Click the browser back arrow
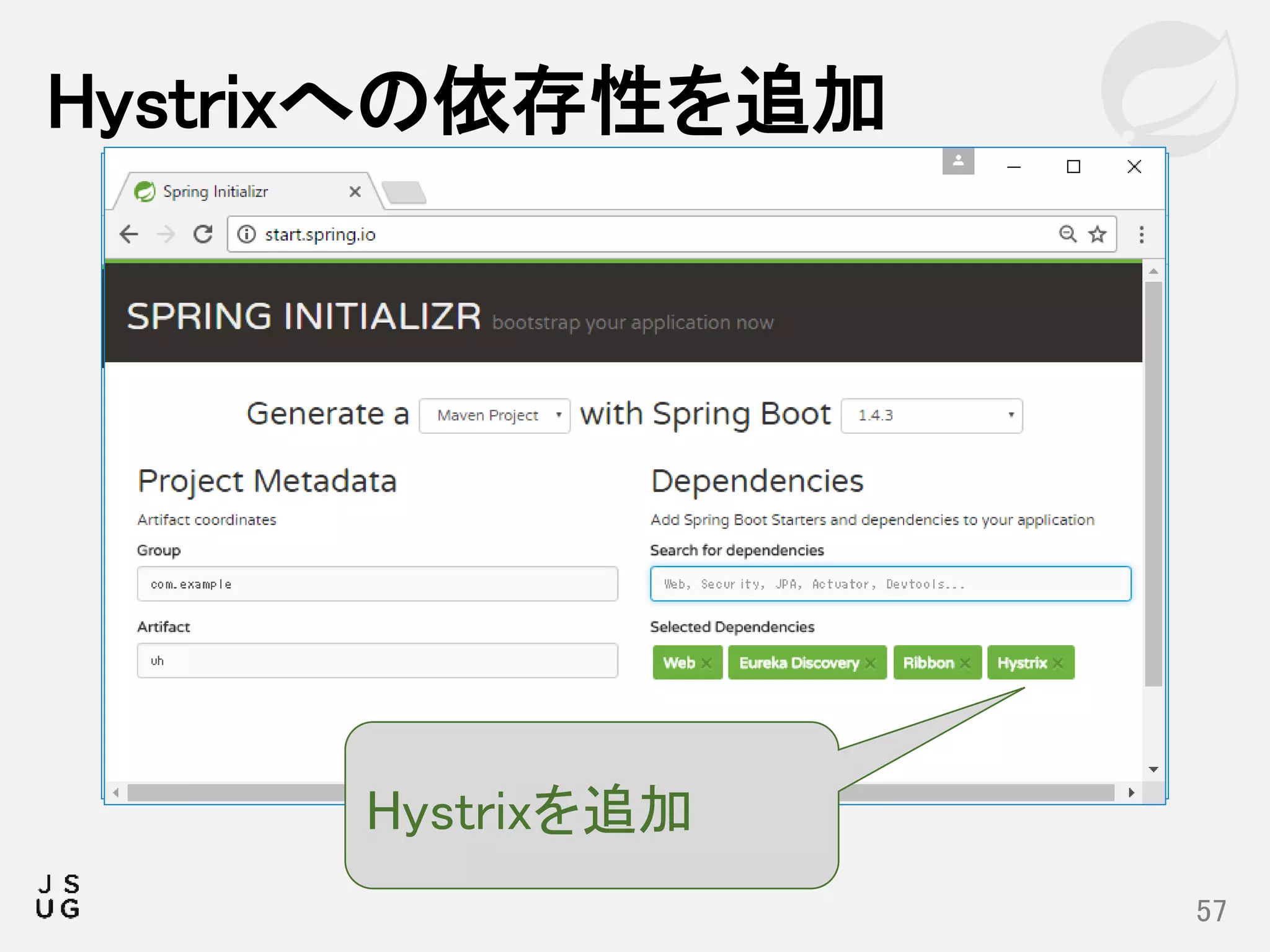 tap(129, 234)
